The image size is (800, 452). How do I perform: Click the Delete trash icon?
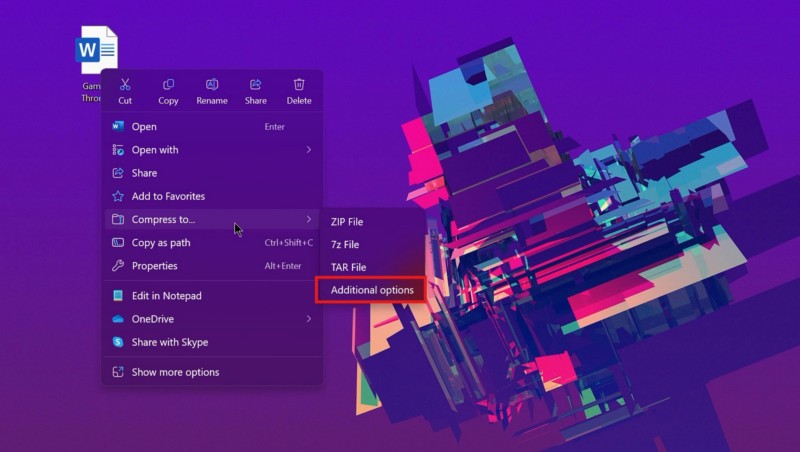click(x=299, y=84)
